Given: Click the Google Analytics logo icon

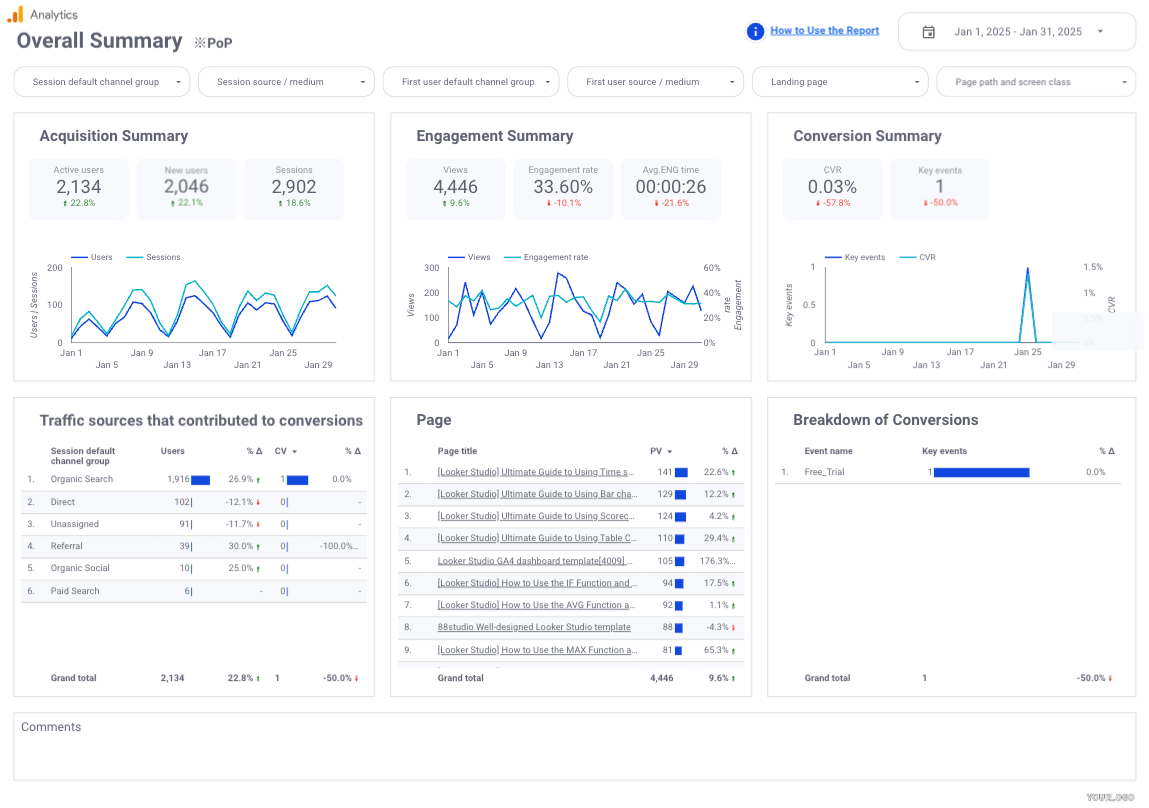Looking at the screenshot, I should click(x=15, y=14).
